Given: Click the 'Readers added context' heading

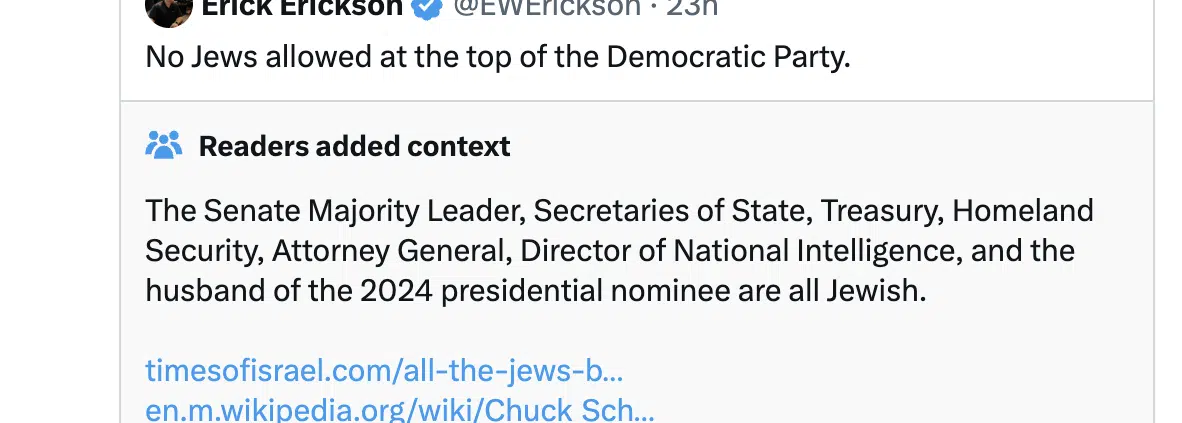Looking at the screenshot, I should pyautogui.click(x=354, y=146).
